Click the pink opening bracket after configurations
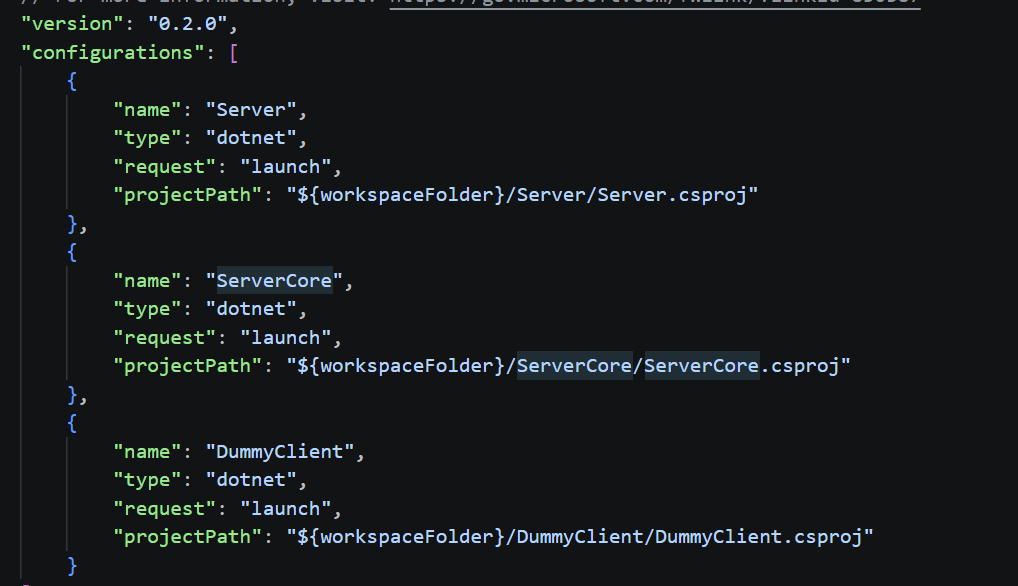The height and width of the screenshot is (586, 1018). pyautogui.click(x=234, y=53)
